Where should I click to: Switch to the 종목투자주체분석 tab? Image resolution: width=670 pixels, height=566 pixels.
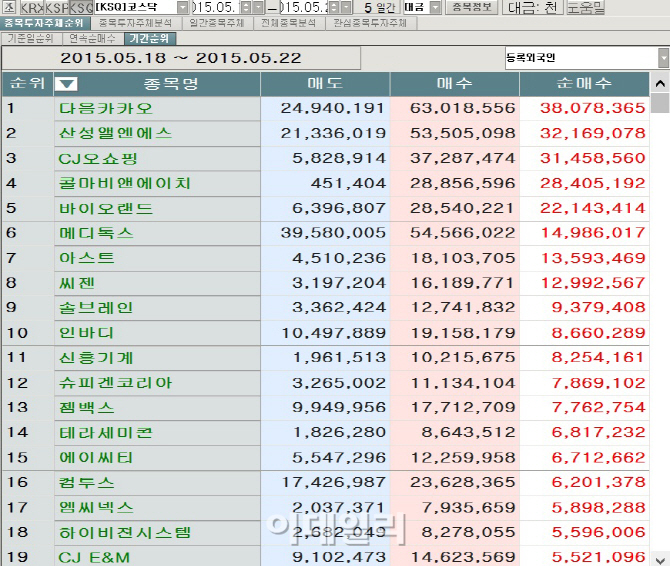[135, 23]
